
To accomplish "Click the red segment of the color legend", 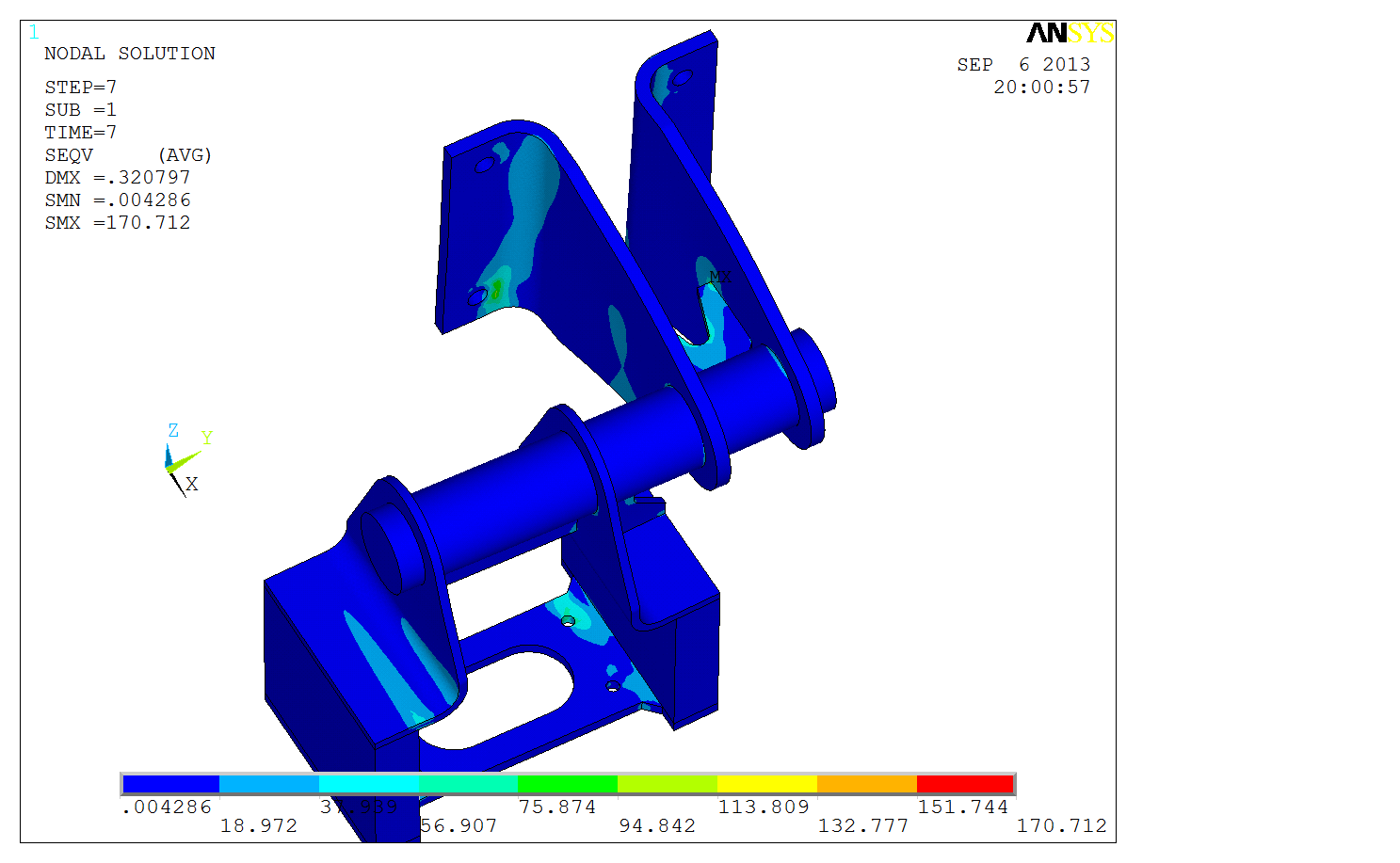I will click(965, 784).
